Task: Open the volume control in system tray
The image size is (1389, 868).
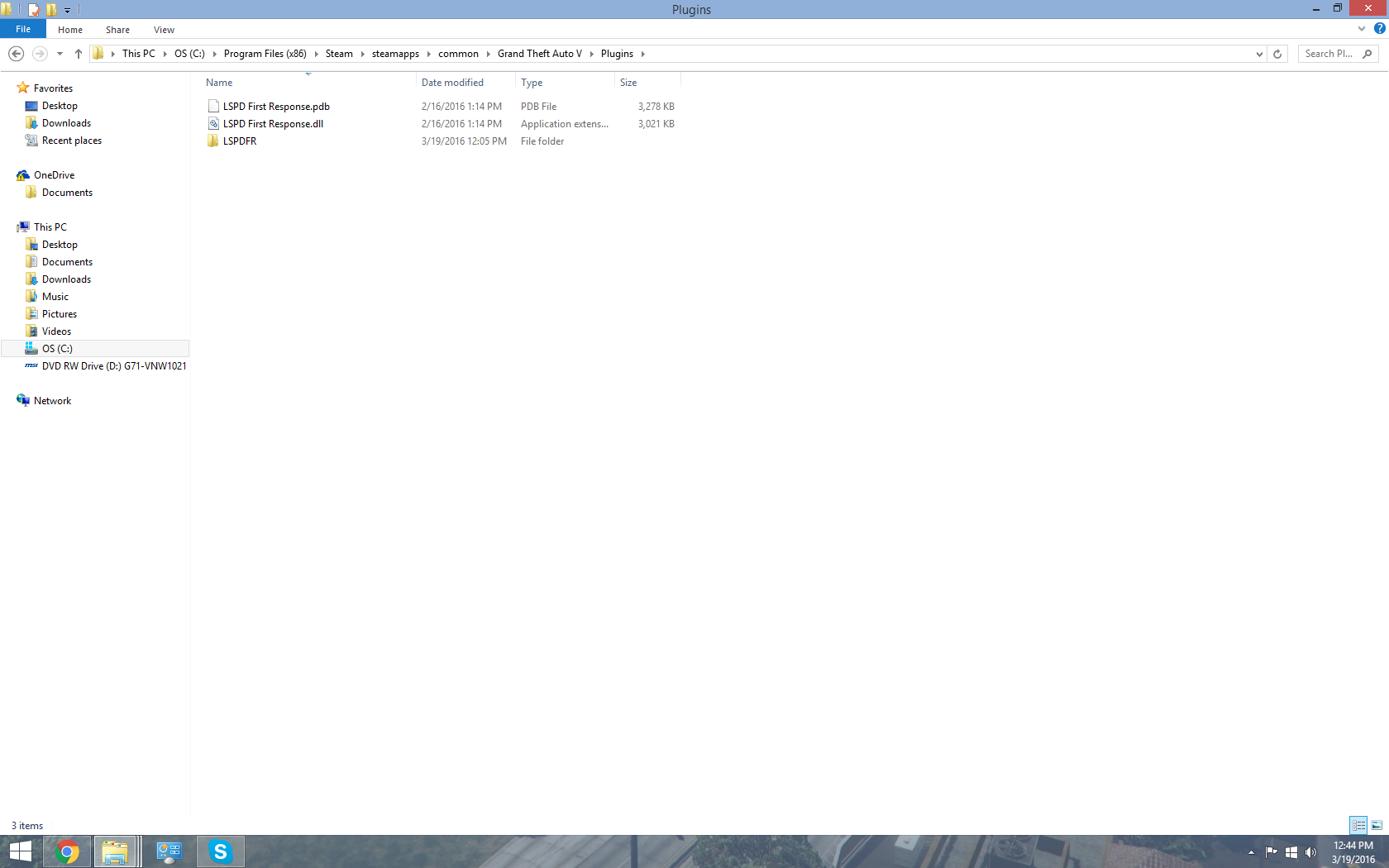Action: (1310, 852)
